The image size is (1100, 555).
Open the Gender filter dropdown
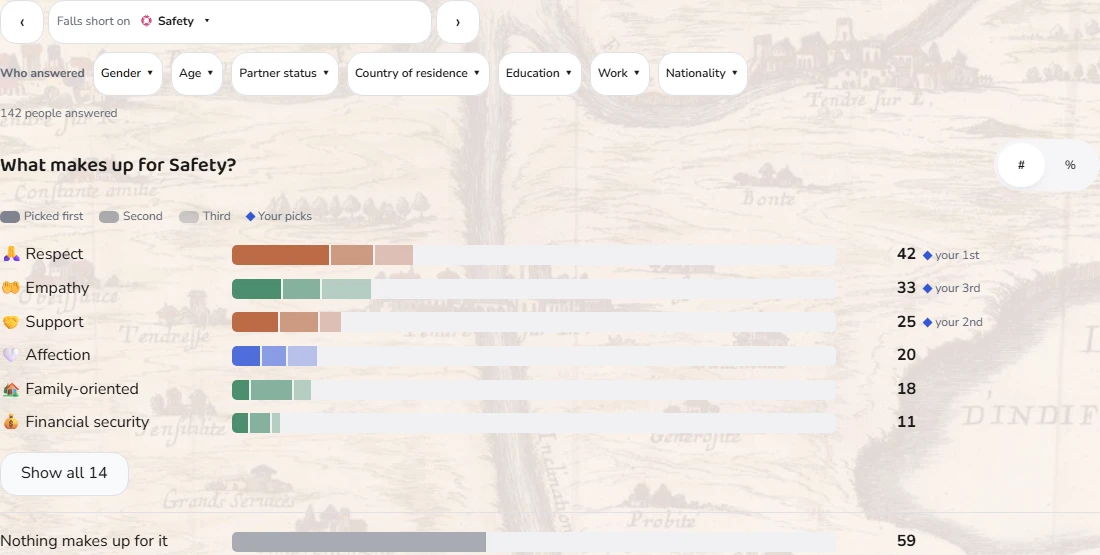click(x=128, y=74)
